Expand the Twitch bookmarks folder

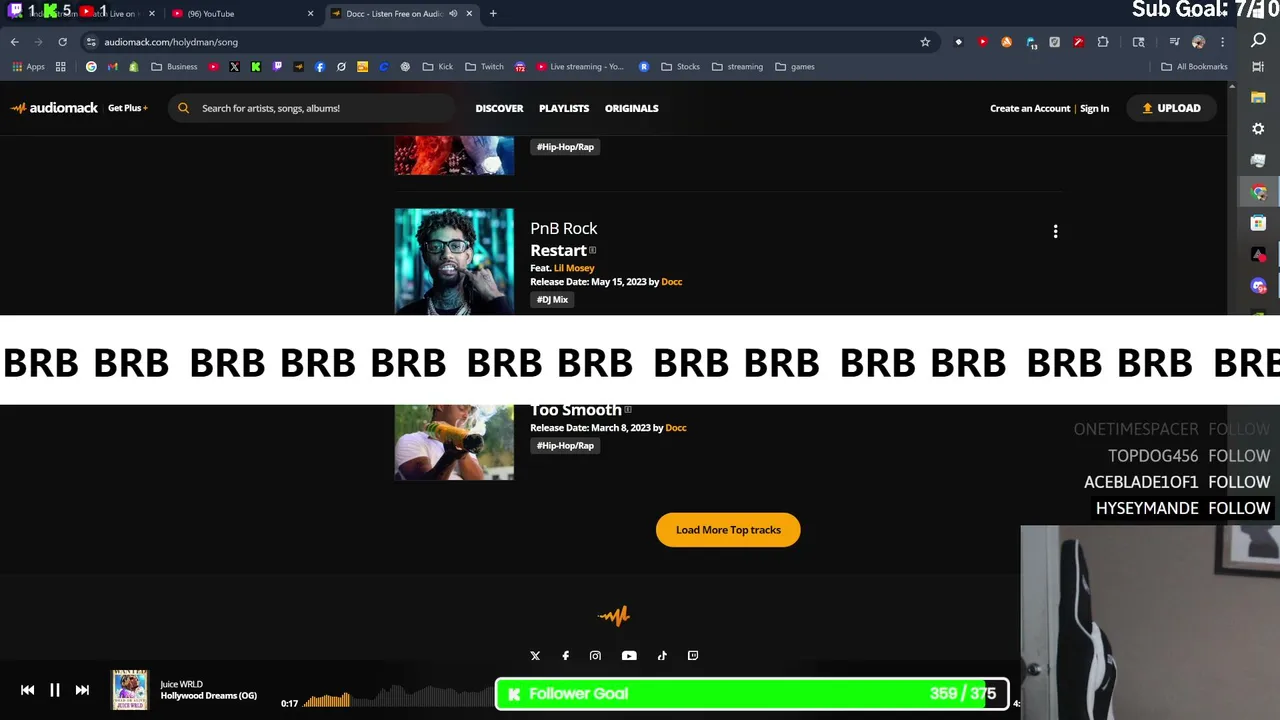coord(484,67)
